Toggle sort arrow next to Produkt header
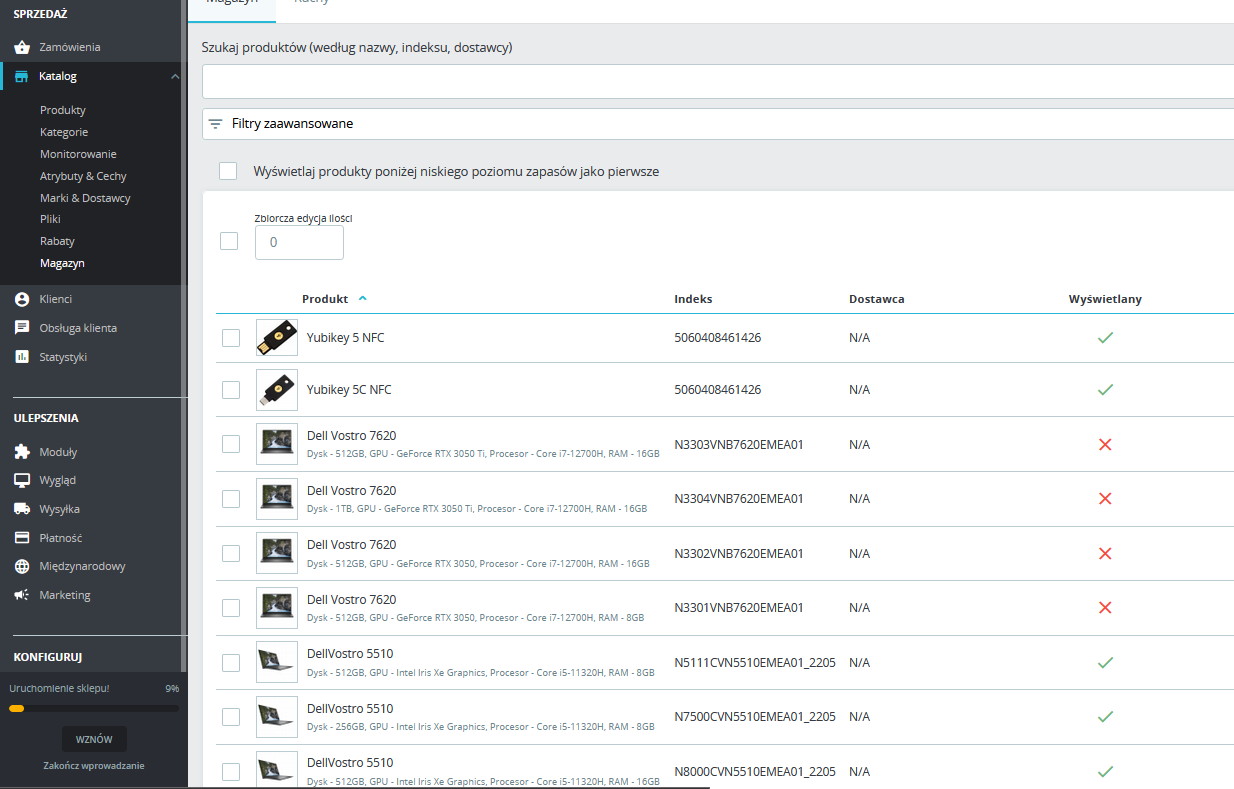The height and width of the screenshot is (789, 1234). [362, 299]
